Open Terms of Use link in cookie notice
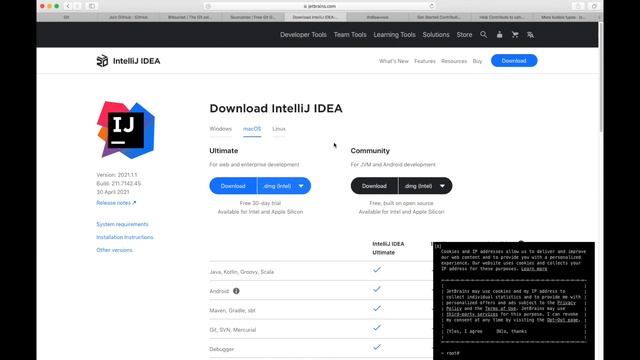This screenshot has width=640, height=360. point(500,309)
